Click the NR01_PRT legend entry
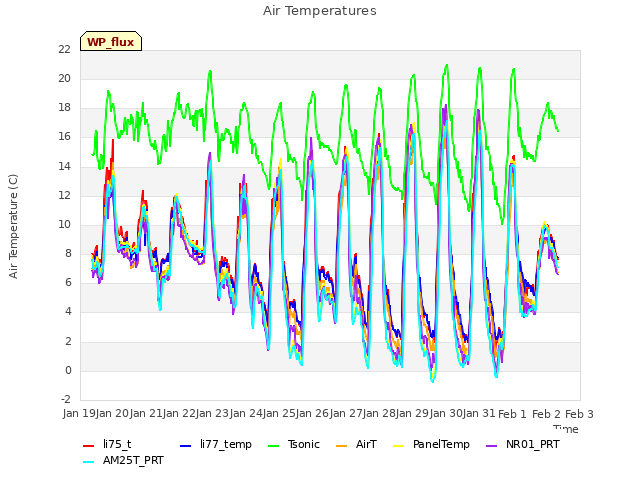Viewport: 640px width, 480px height. pos(533,444)
